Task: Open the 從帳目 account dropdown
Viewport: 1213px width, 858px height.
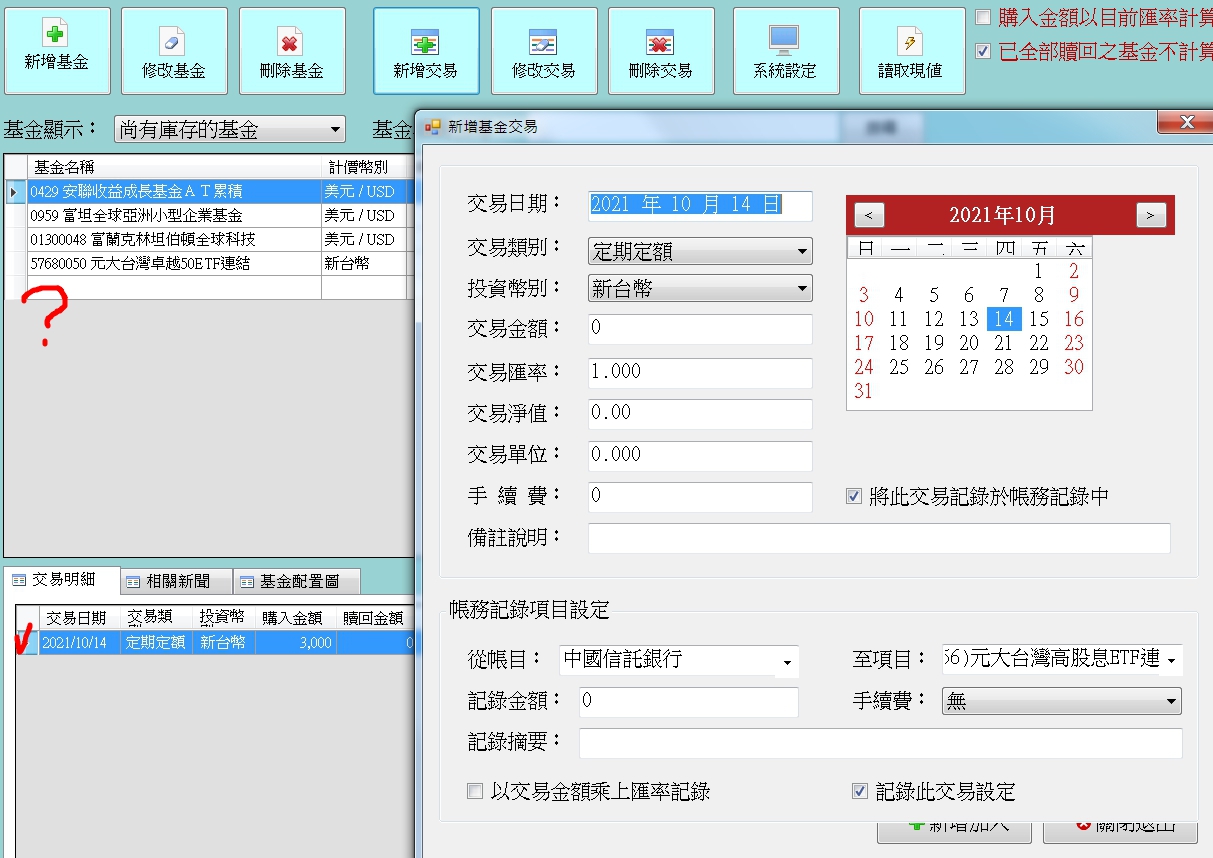Action: [x=678, y=660]
